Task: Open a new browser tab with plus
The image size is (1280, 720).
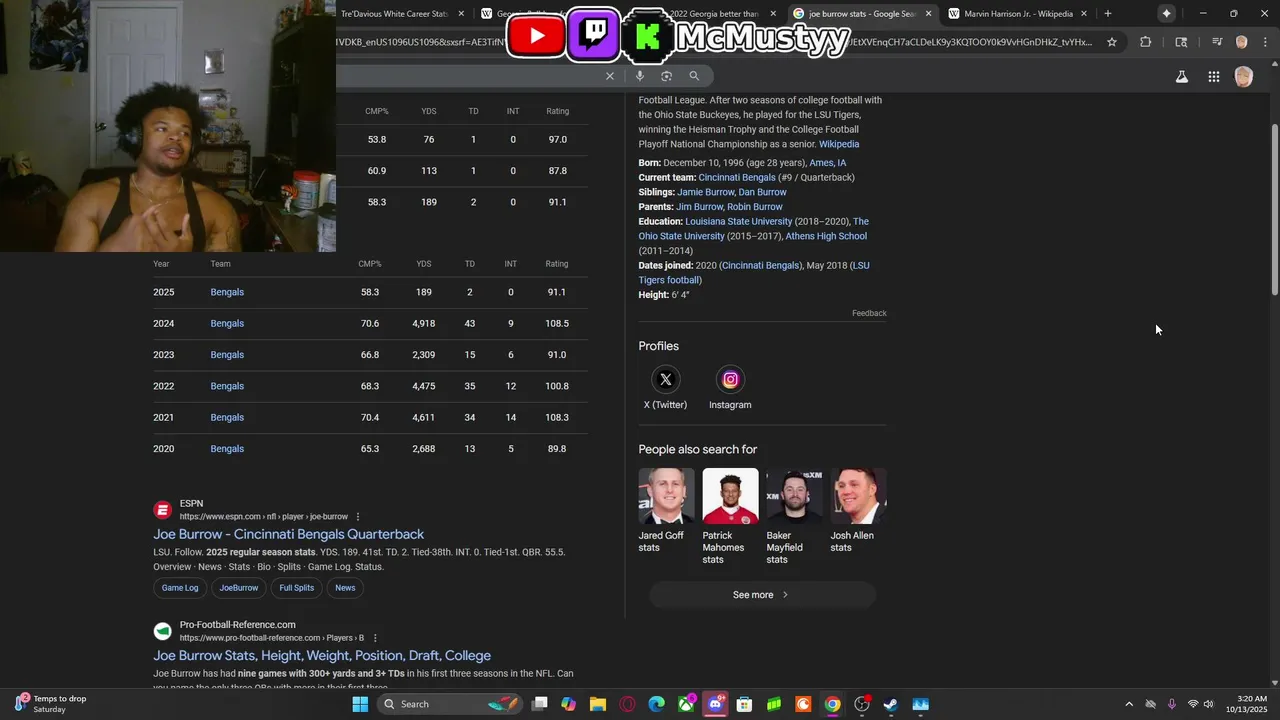Action: (1107, 14)
